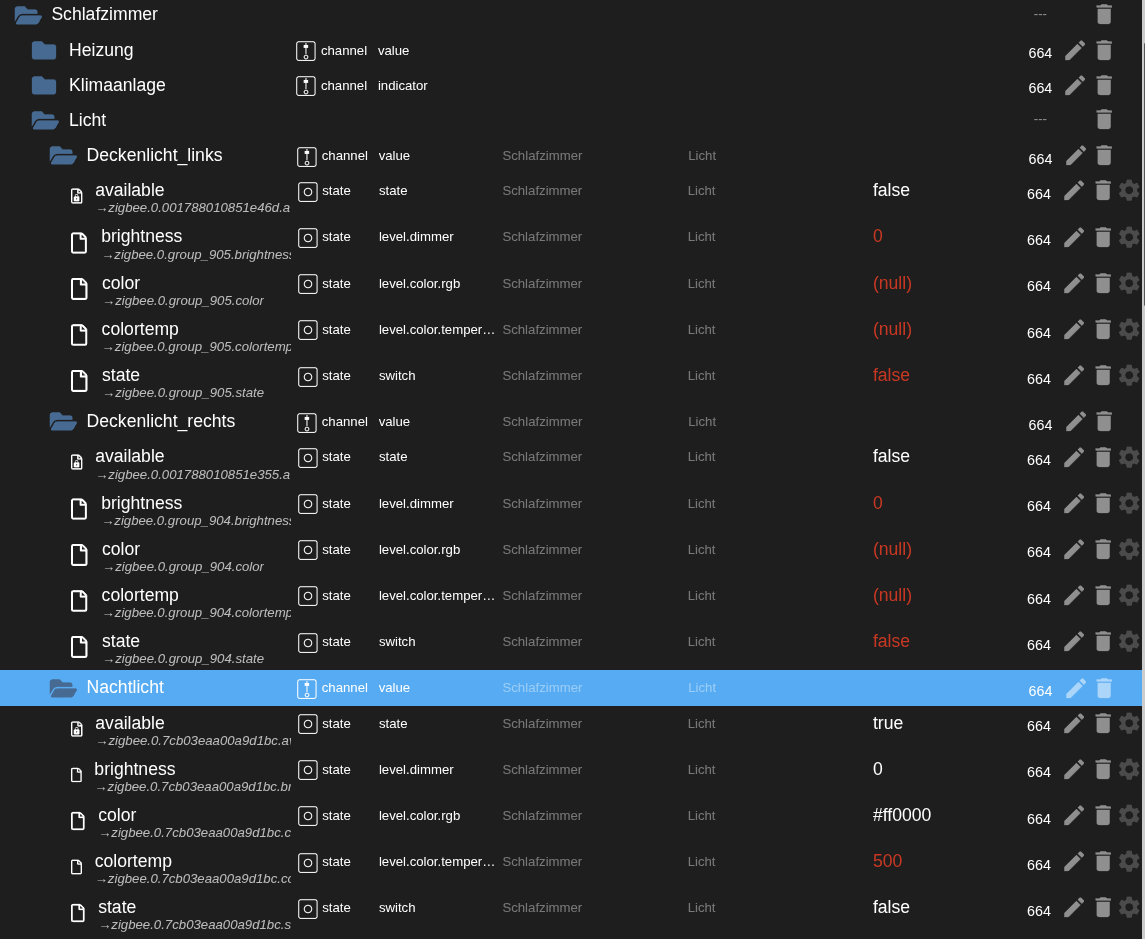Edit the Klimaanlage channel
1145x939 pixels.
[1075, 85]
